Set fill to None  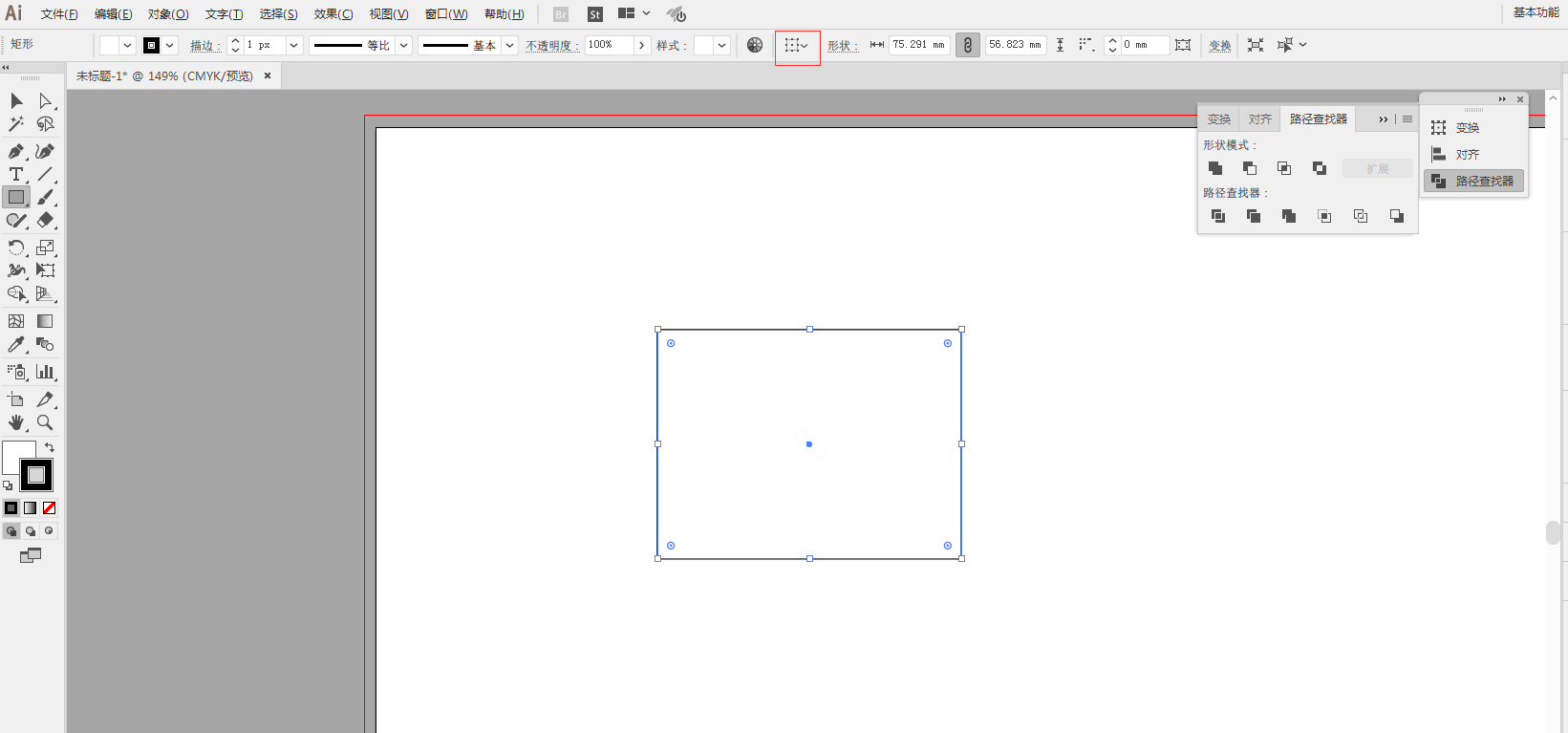pos(50,508)
